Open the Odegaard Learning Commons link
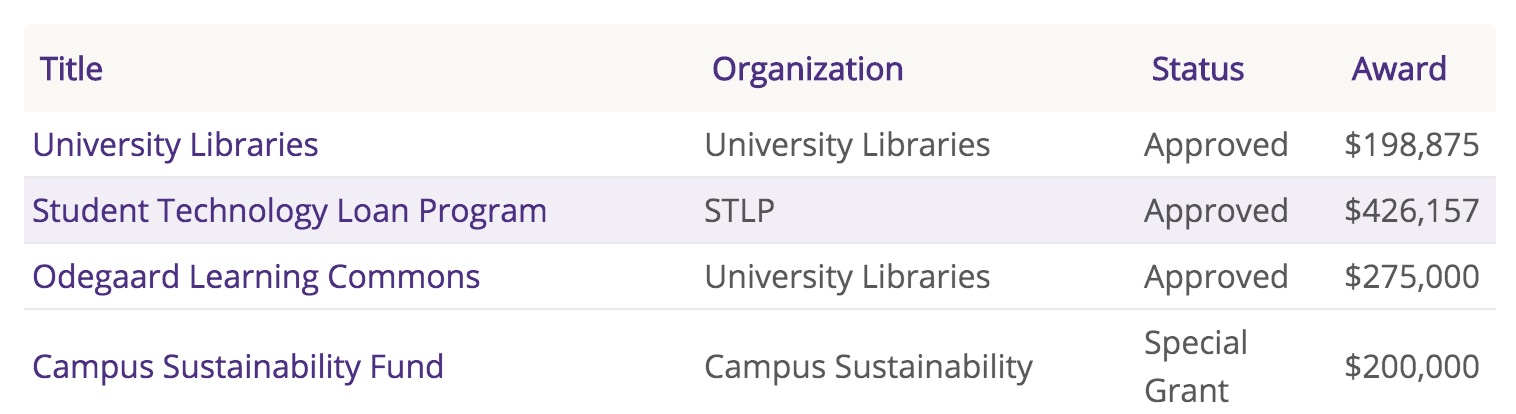This screenshot has height=414, width=1516. [x=256, y=277]
